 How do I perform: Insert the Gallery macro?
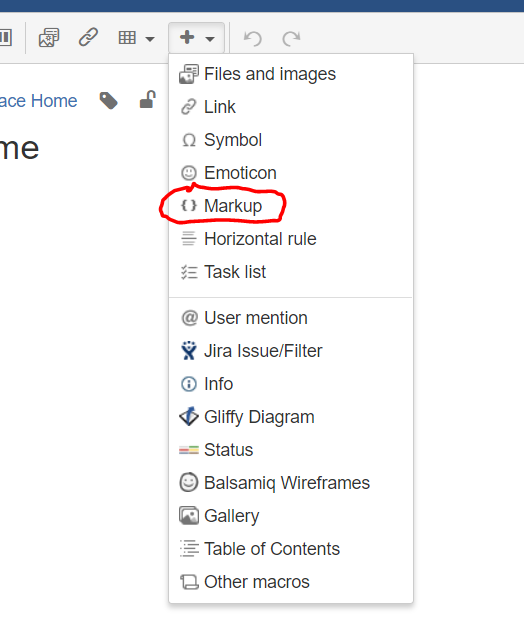point(291,516)
